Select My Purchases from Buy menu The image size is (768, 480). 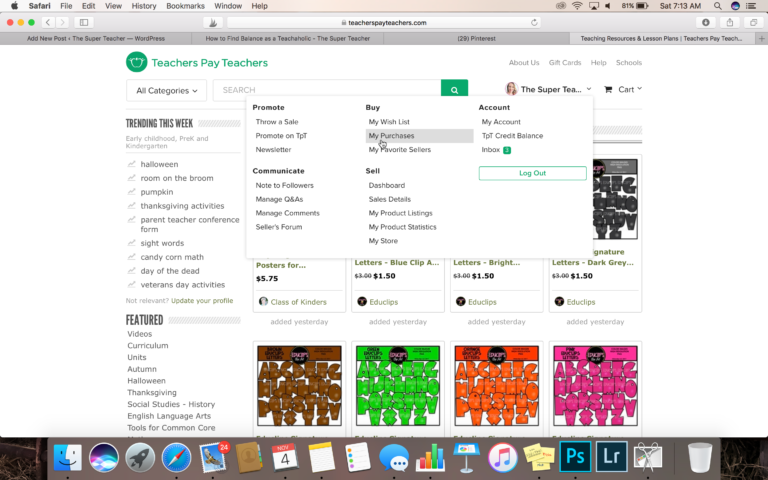coord(391,136)
